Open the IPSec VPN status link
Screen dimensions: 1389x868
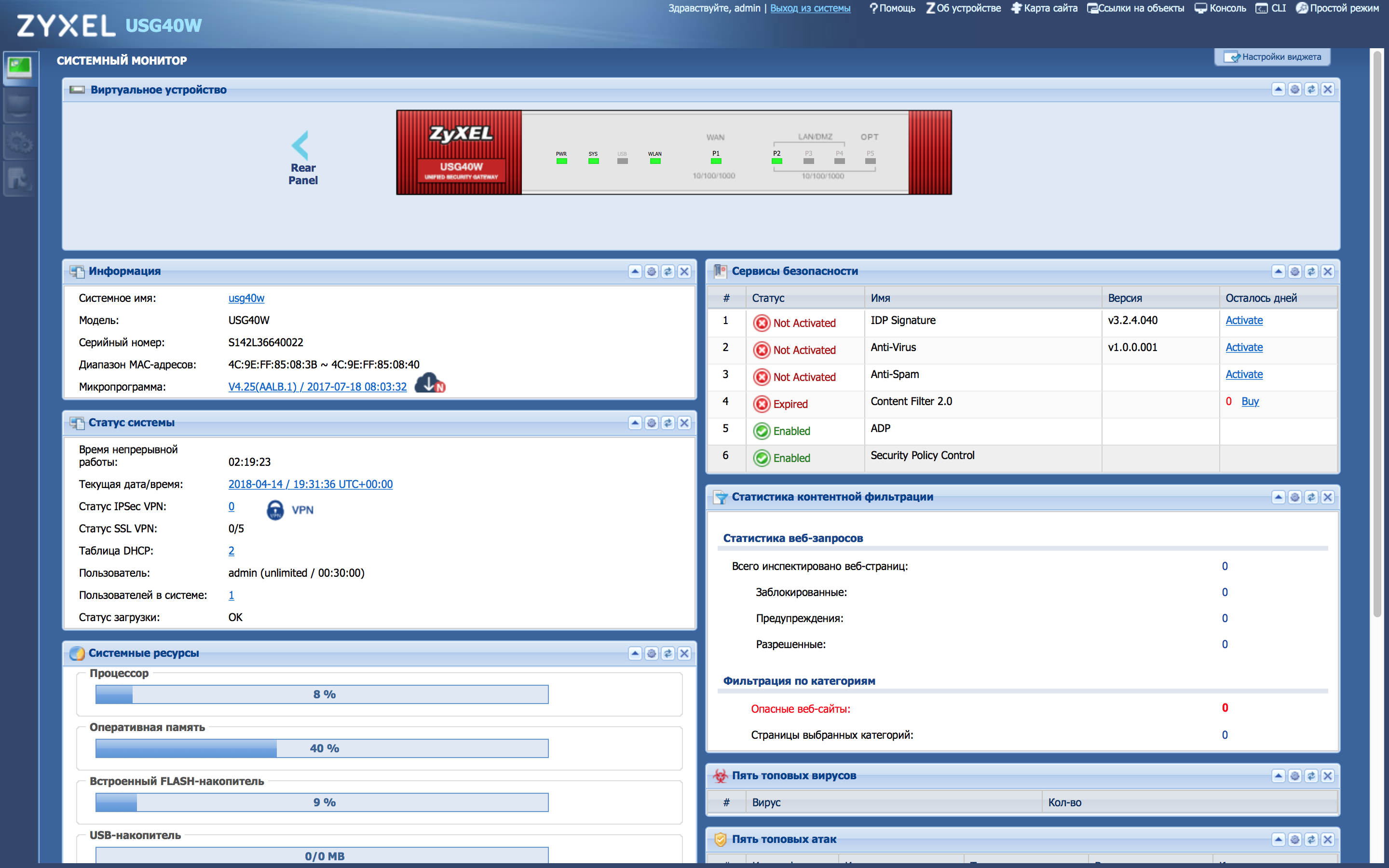(x=231, y=506)
